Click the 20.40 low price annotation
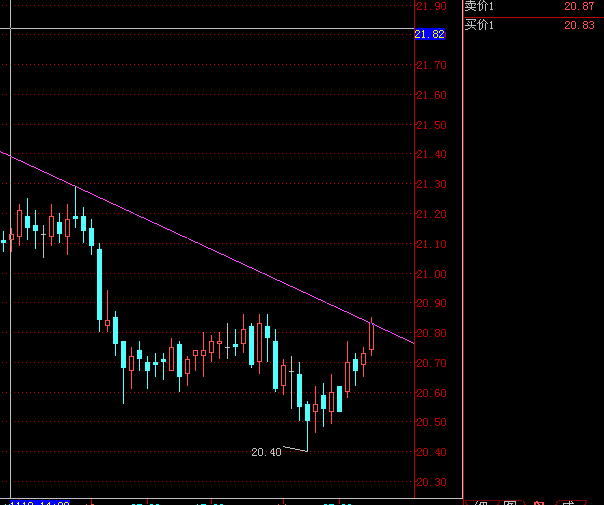 pyautogui.click(x=266, y=452)
